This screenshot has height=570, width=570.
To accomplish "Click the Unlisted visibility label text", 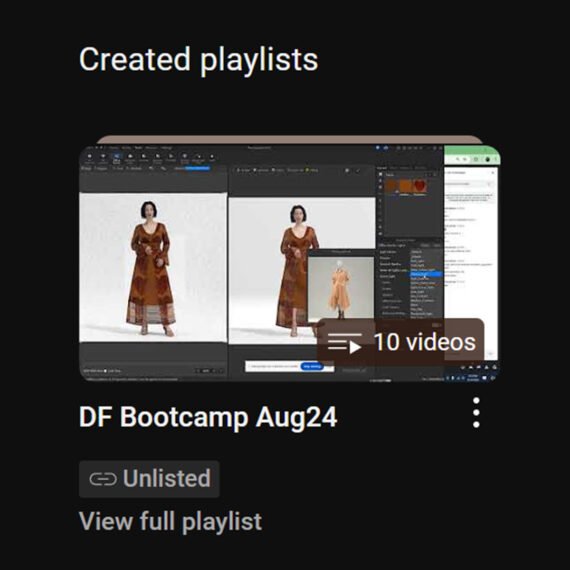I will [x=167, y=478].
